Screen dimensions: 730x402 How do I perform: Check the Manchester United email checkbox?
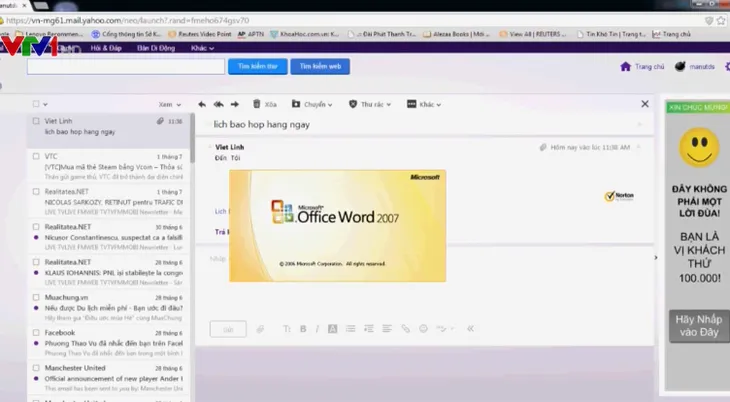[36, 368]
